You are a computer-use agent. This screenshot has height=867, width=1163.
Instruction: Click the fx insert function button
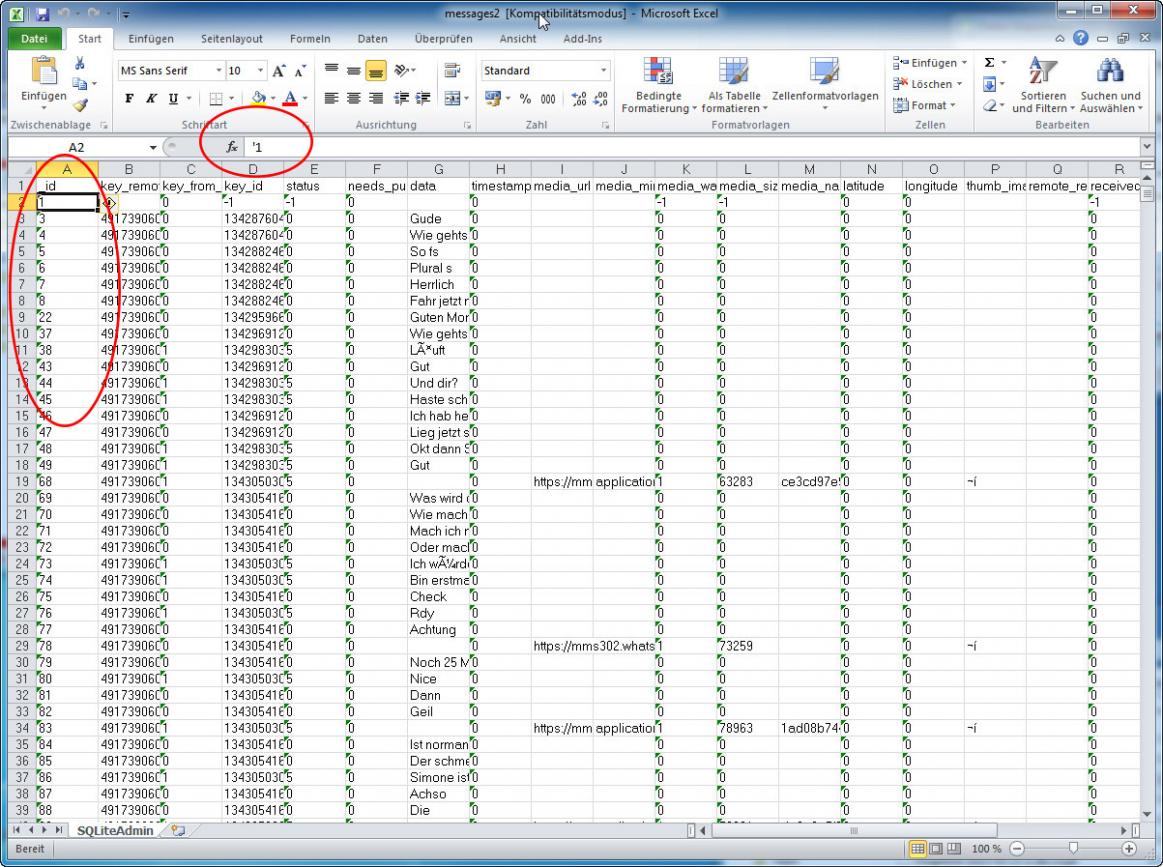tap(232, 147)
